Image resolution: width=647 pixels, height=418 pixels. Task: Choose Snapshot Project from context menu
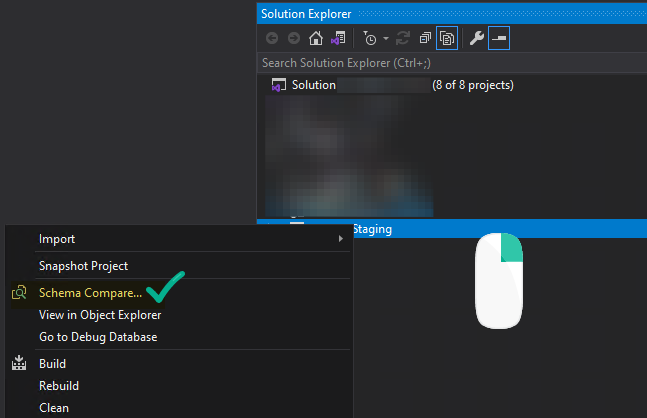point(179,266)
